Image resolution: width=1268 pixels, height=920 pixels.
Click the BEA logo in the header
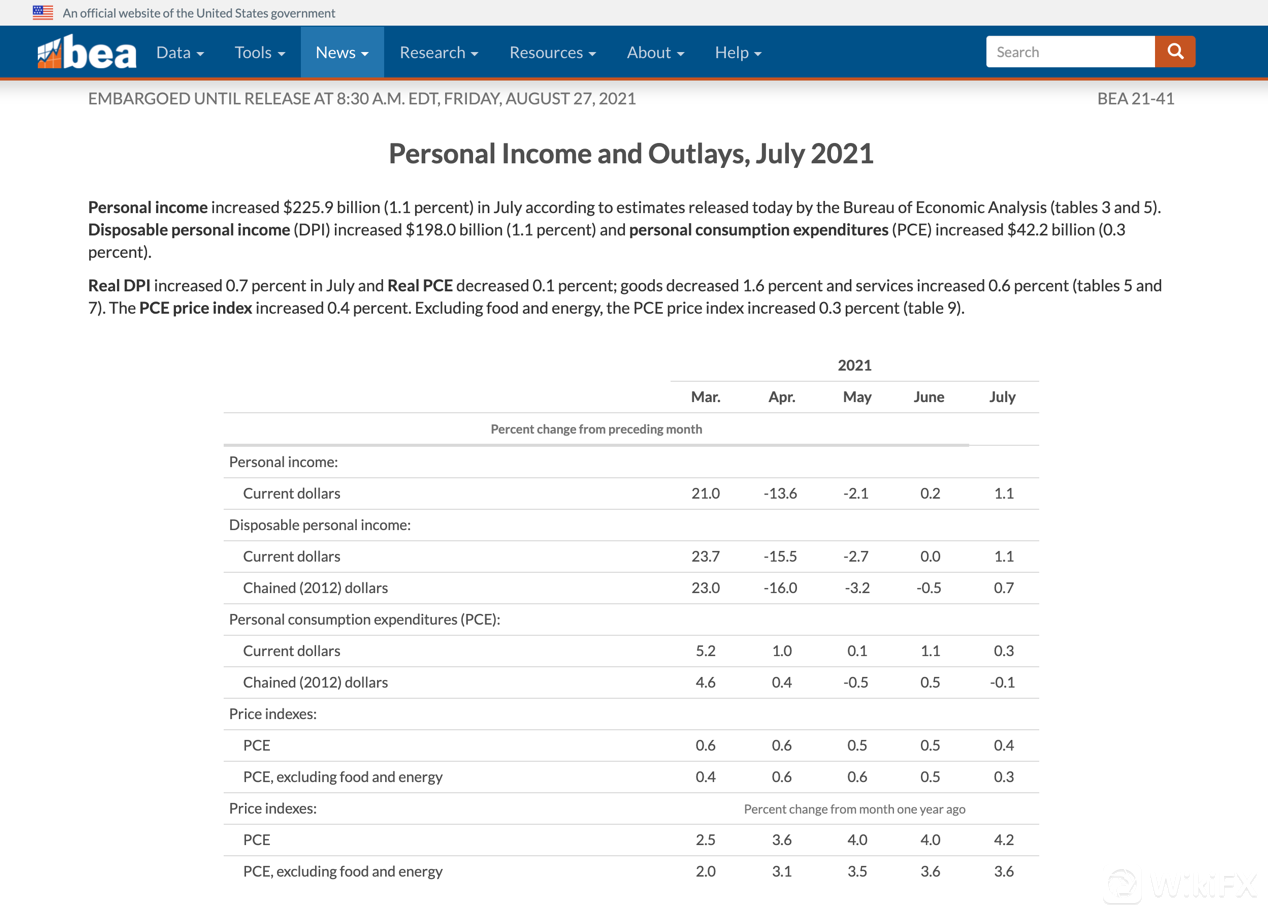tap(86, 53)
